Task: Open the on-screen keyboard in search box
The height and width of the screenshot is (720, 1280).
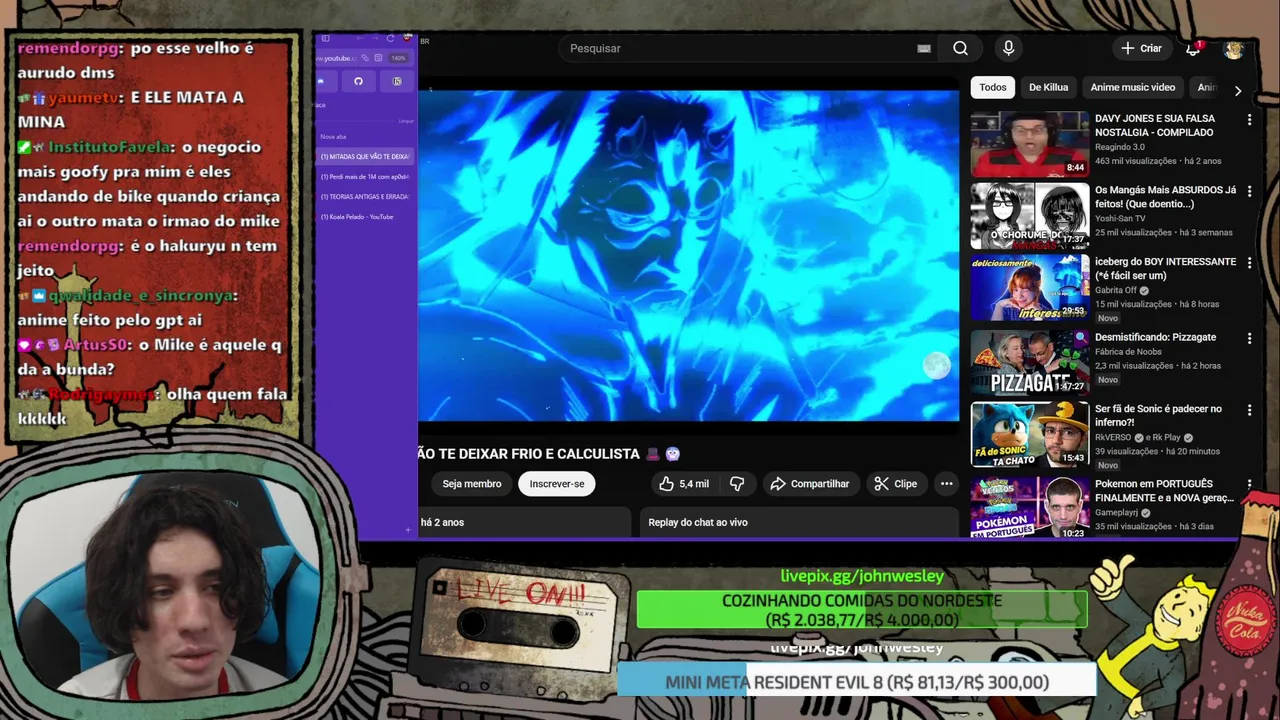Action: point(924,48)
